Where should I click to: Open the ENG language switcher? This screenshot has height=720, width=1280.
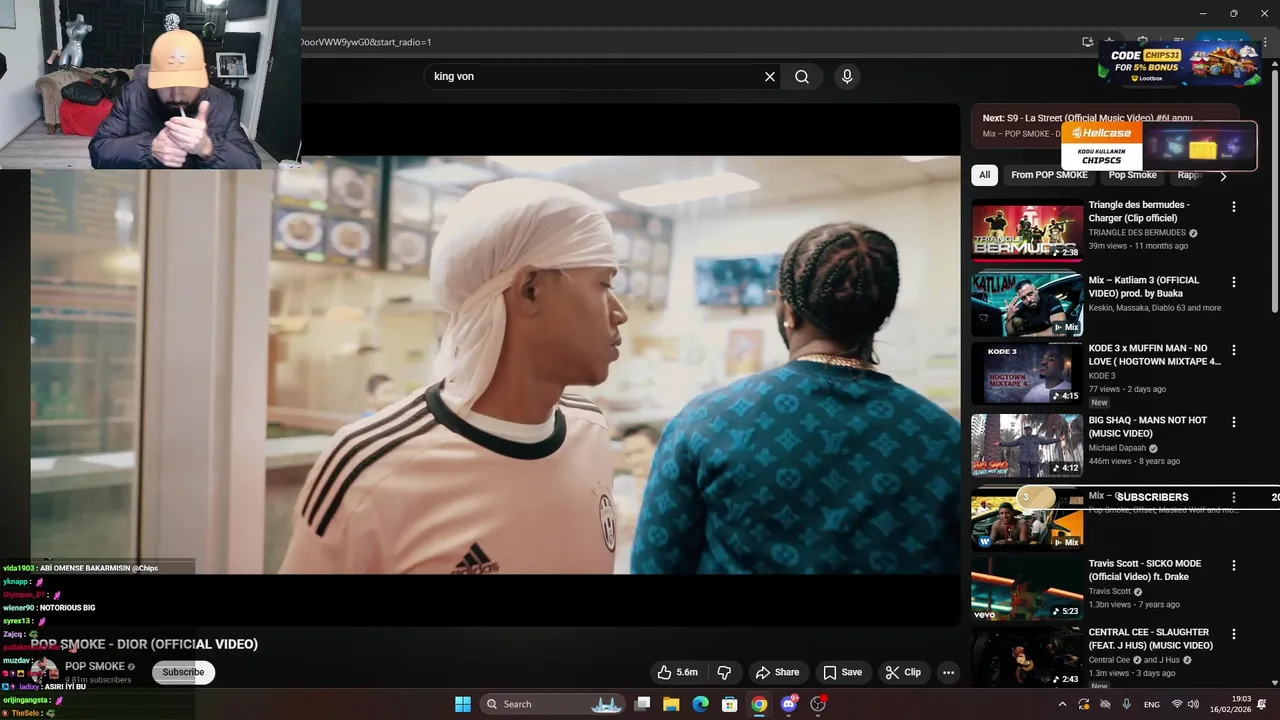click(x=1152, y=704)
